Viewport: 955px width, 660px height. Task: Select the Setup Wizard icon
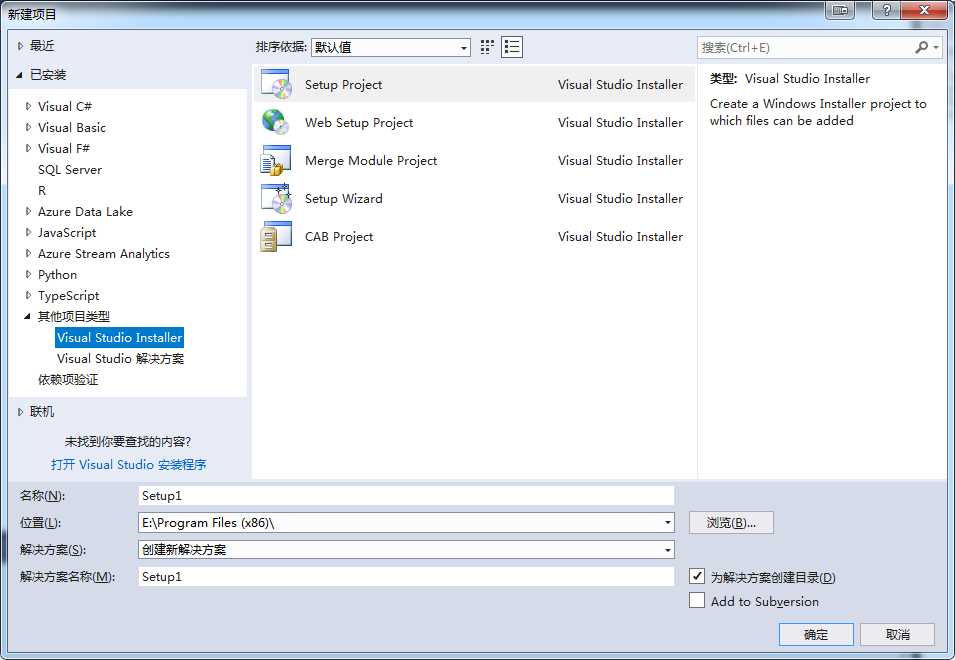277,198
